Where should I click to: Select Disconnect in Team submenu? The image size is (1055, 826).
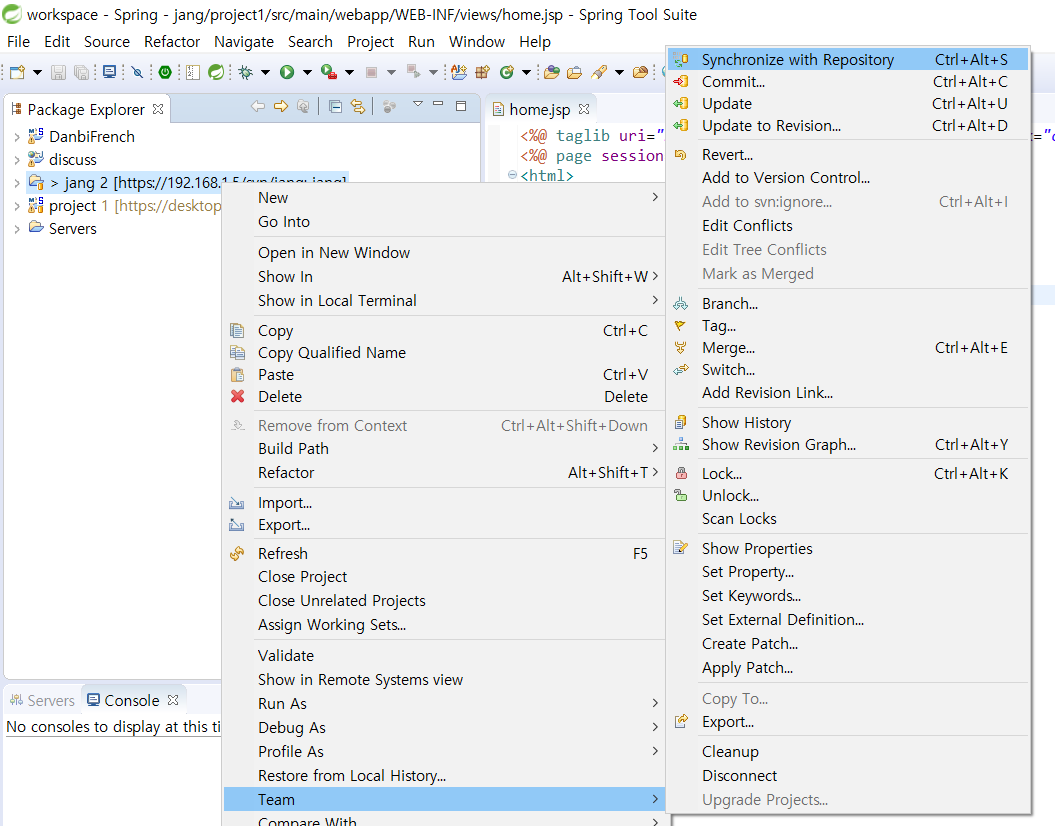click(x=848, y=776)
